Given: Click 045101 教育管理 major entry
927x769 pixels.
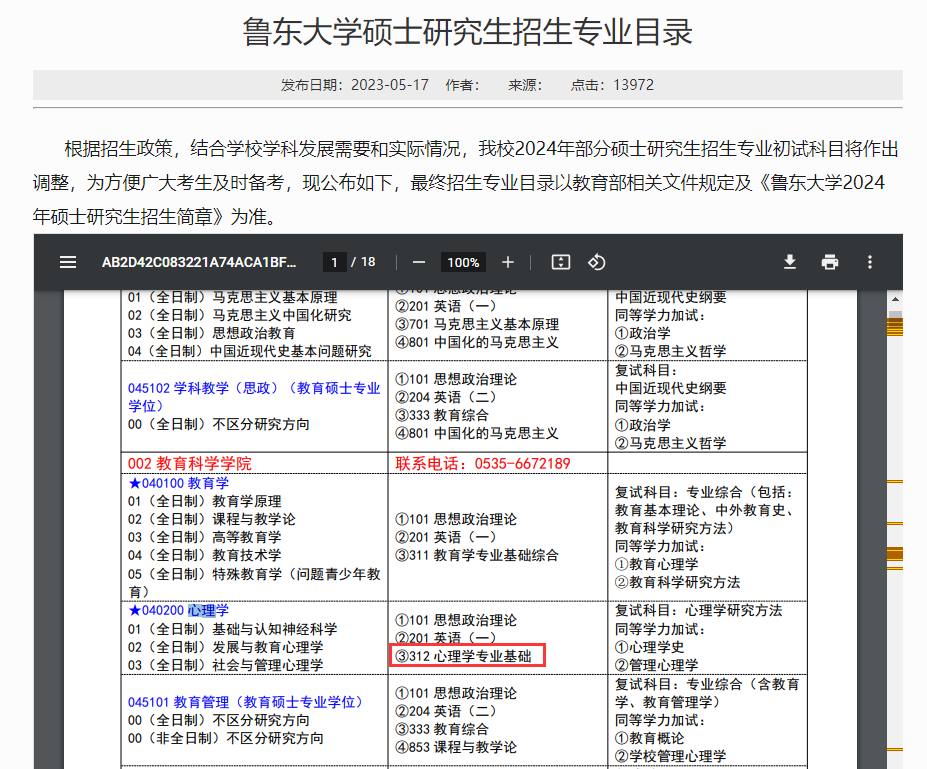Looking at the screenshot, I should (245, 702).
